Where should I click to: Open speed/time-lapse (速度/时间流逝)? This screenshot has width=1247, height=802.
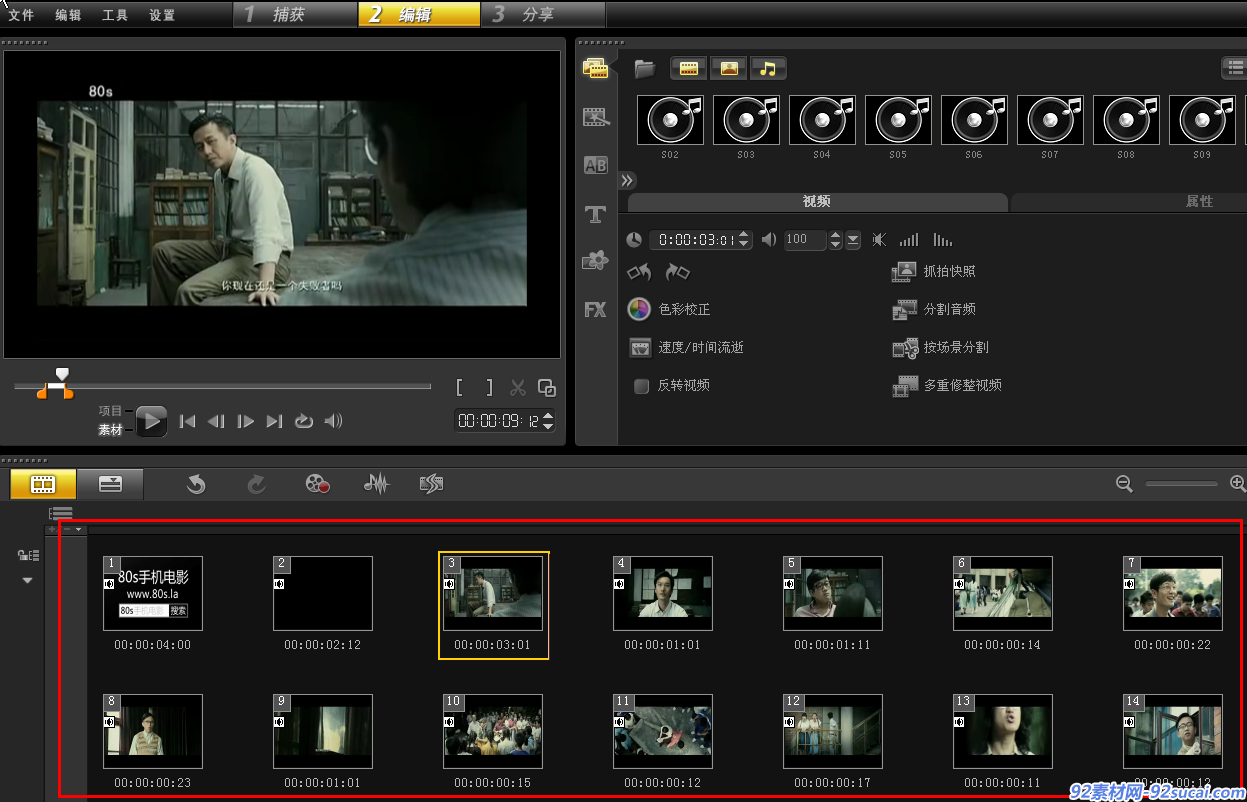pos(686,347)
